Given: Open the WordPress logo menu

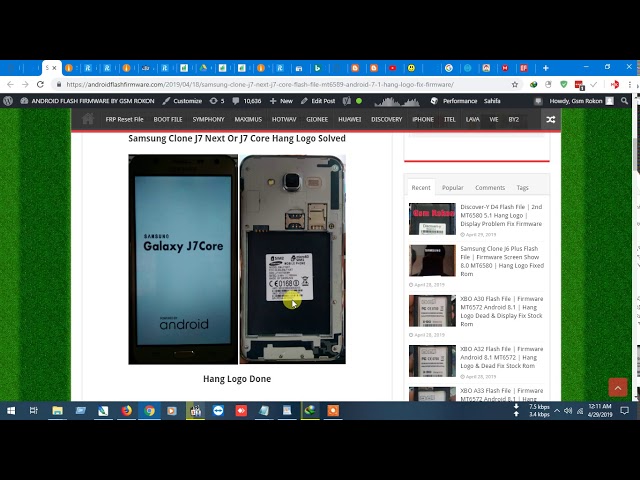Looking at the screenshot, I should tap(8, 101).
